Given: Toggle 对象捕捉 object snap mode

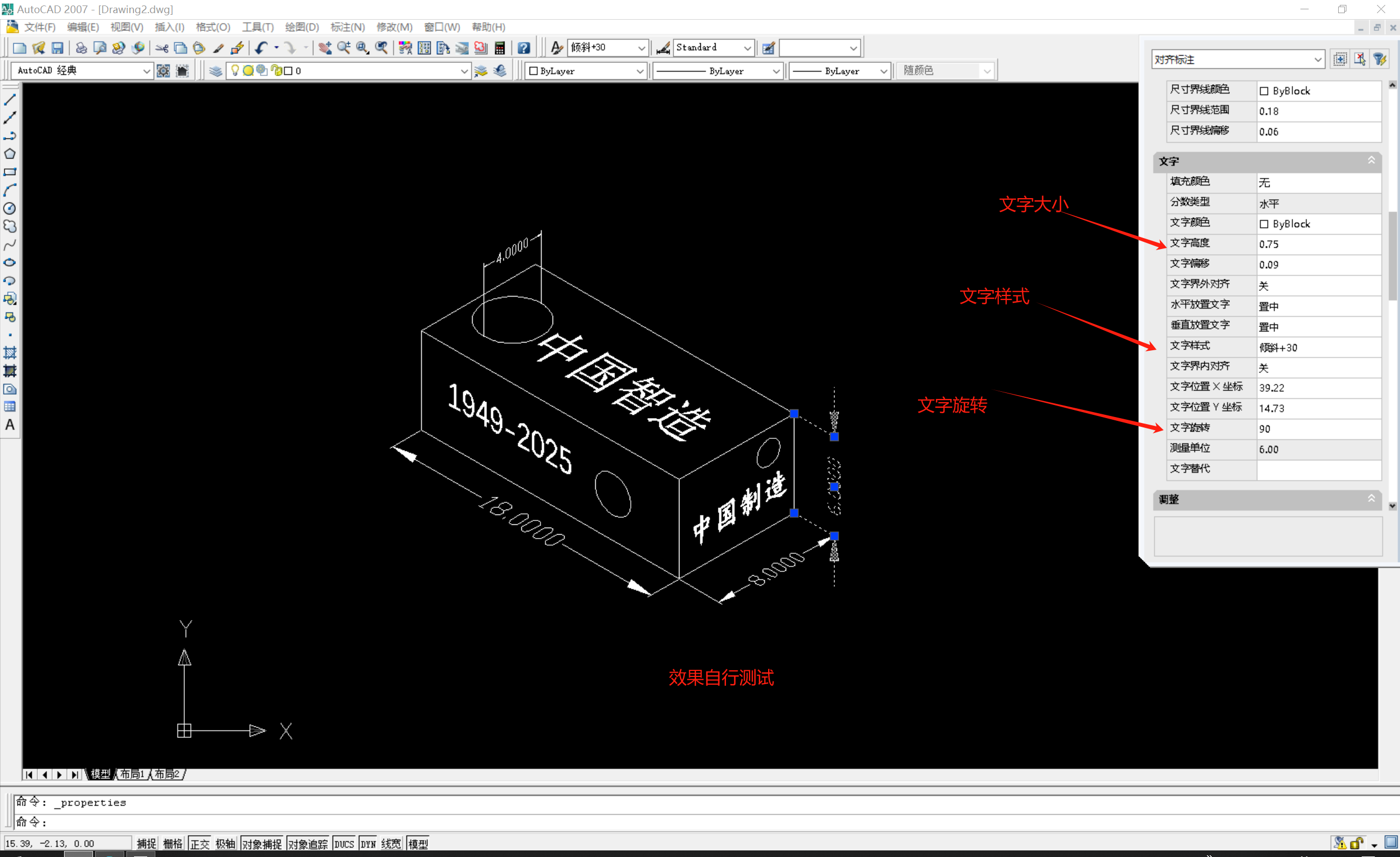Looking at the screenshot, I should tap(262, 843).
